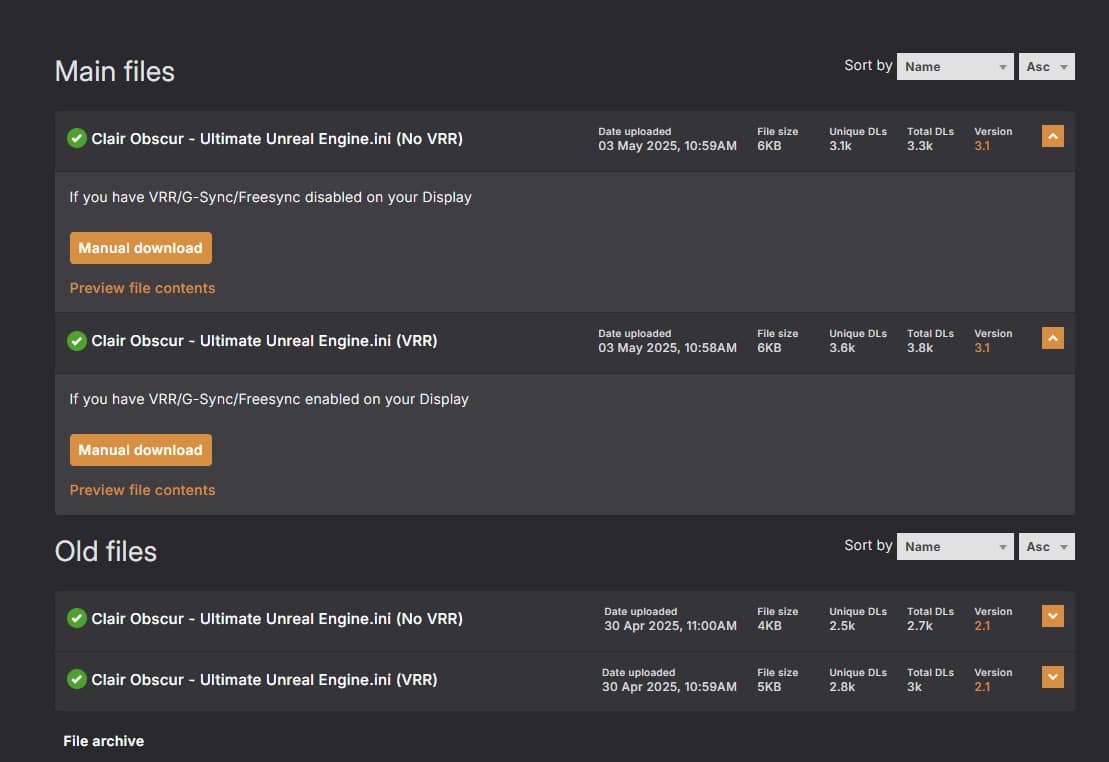Click description 'VRR/G-Sync/Freesync disabled on your Display'
The image size is (1109, 762).
310,197
